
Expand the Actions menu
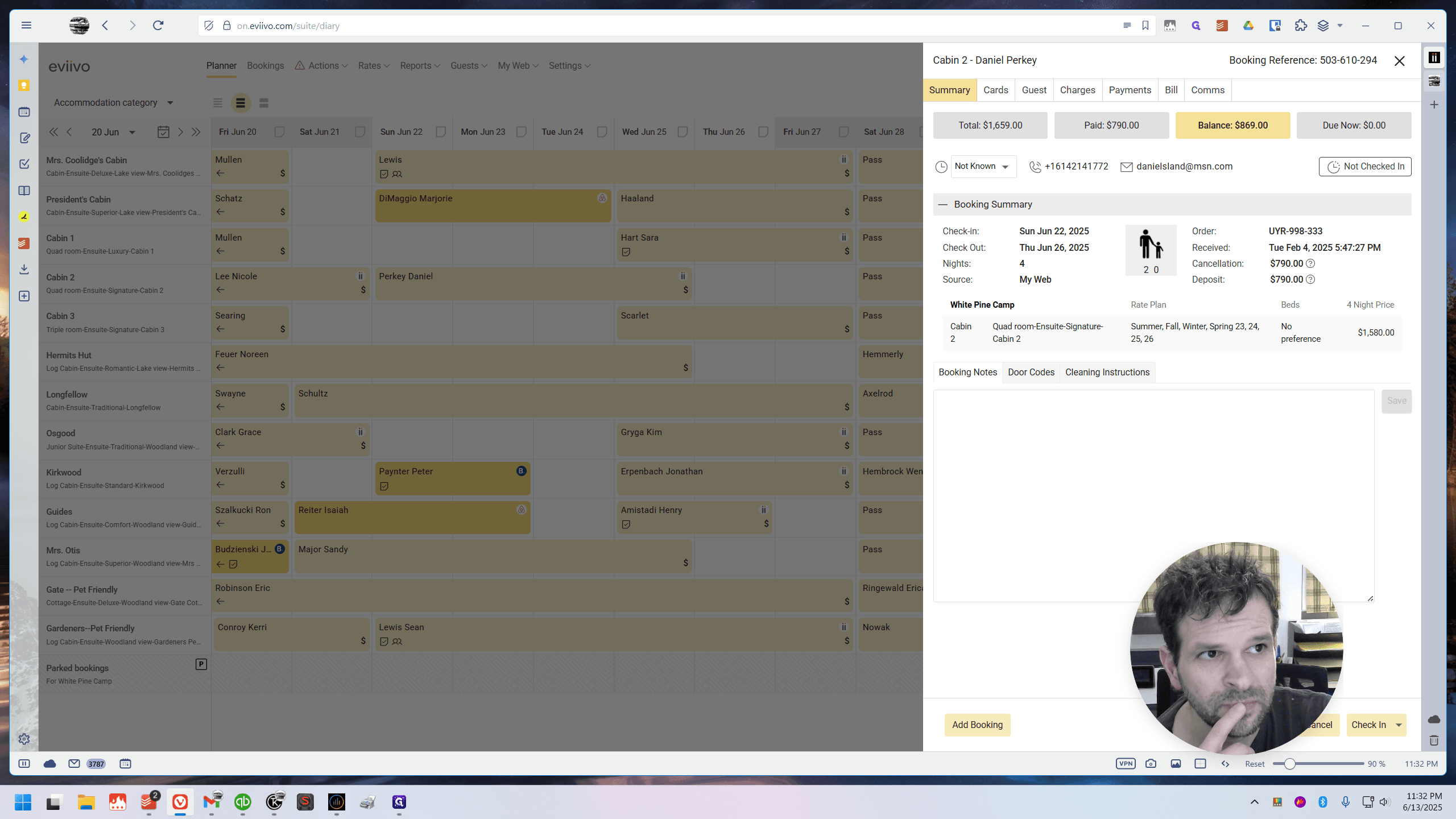pos(321,66)
